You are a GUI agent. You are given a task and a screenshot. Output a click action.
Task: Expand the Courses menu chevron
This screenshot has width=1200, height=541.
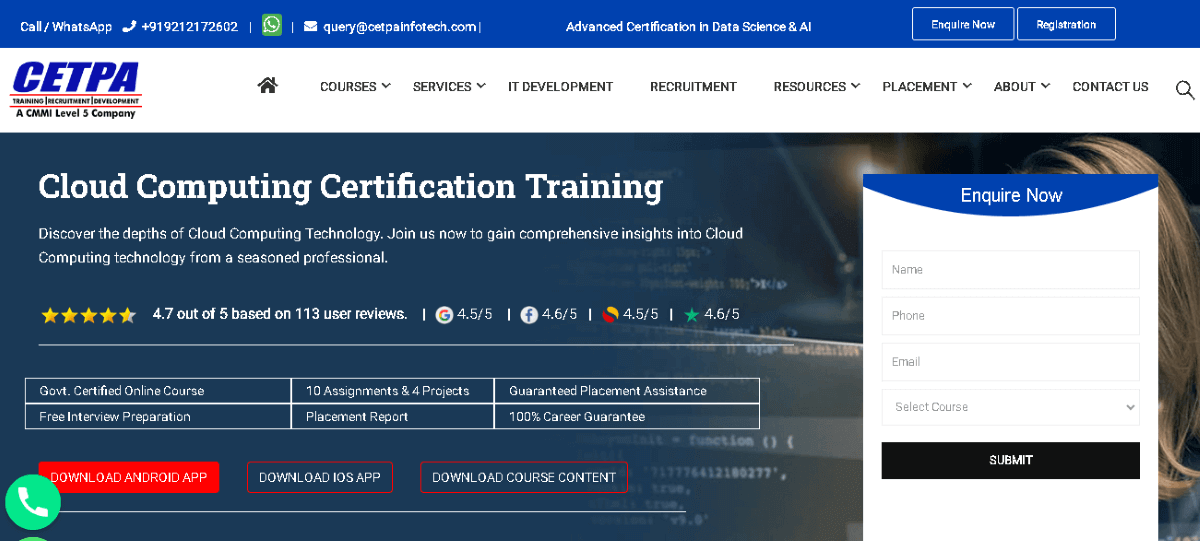click(x=386, y=86)
